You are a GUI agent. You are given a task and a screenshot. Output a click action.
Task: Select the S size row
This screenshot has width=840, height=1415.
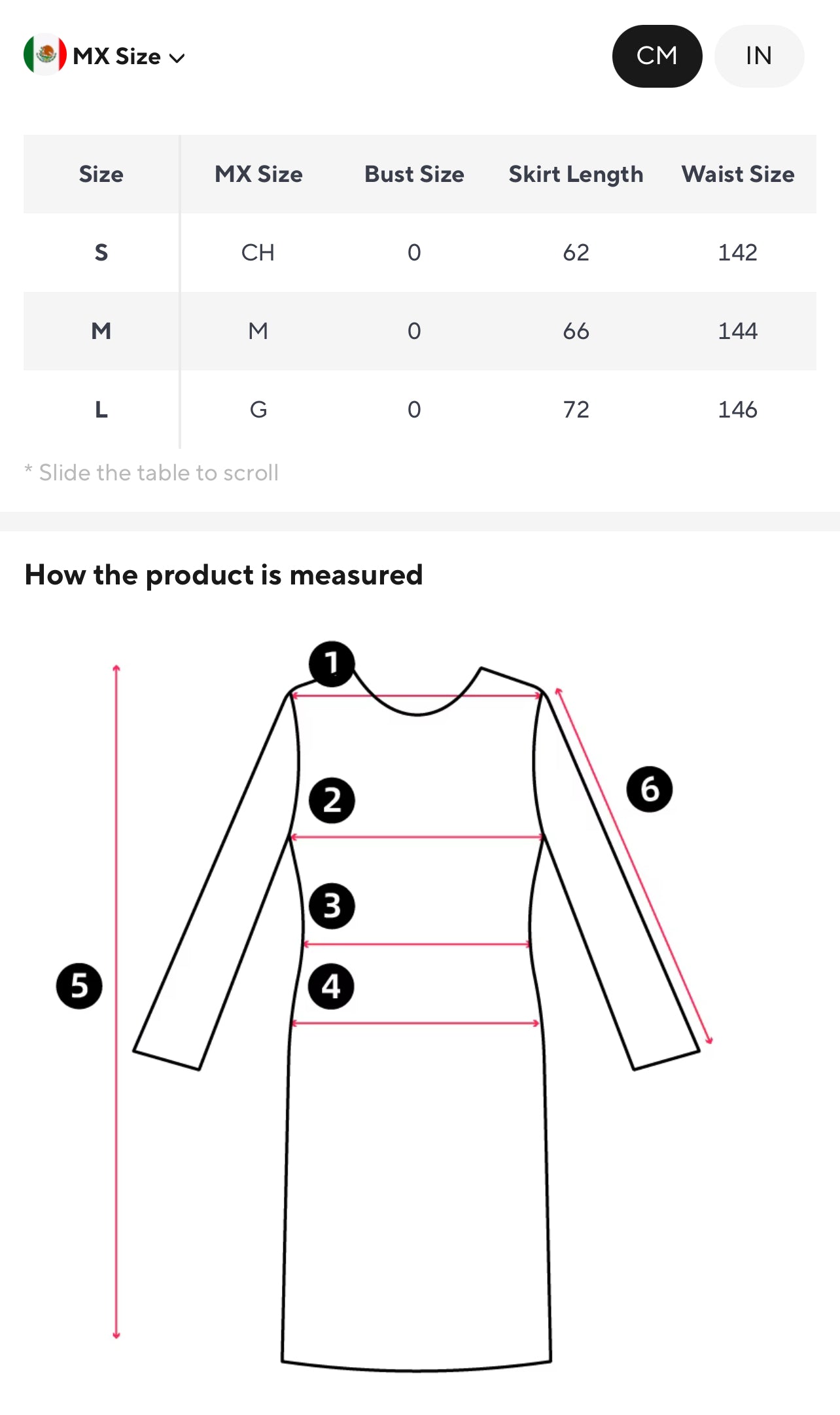(101, 253)
